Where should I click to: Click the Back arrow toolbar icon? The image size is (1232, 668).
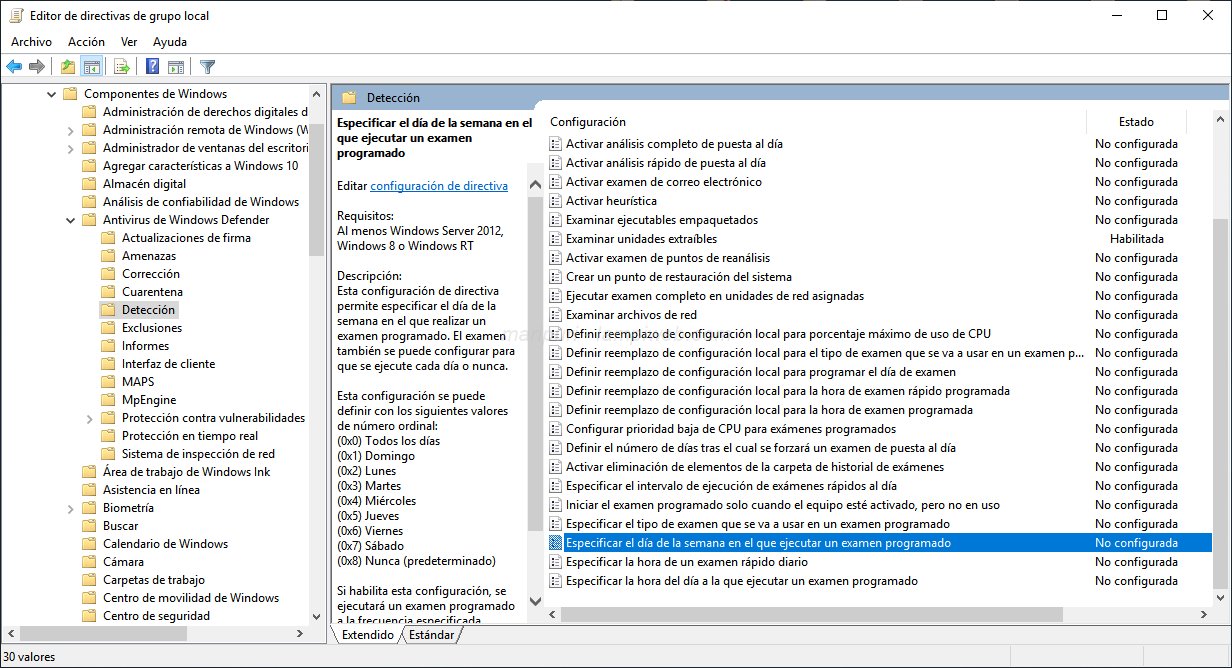click(14, 67)
